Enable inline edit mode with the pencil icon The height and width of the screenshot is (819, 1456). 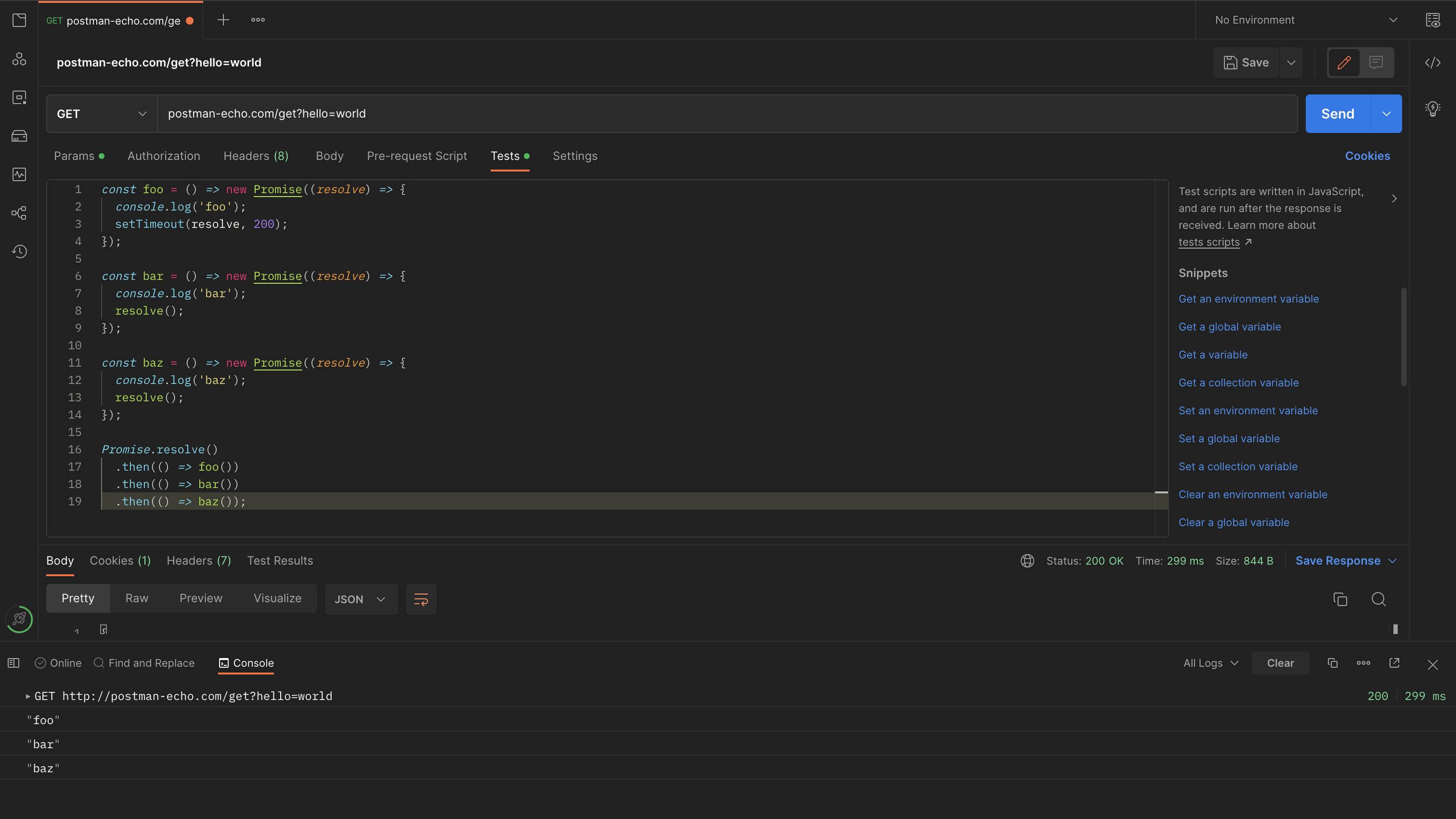point(1344,62)
